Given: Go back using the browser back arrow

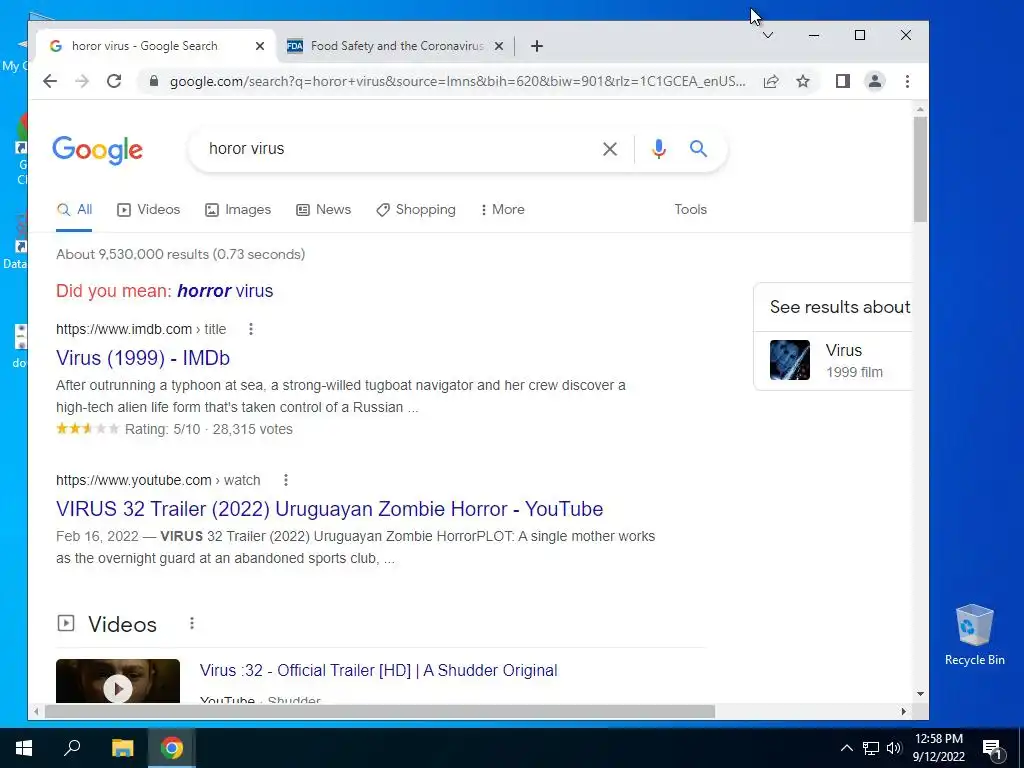Looking at the screenshot, I should (x=50, y=81).
